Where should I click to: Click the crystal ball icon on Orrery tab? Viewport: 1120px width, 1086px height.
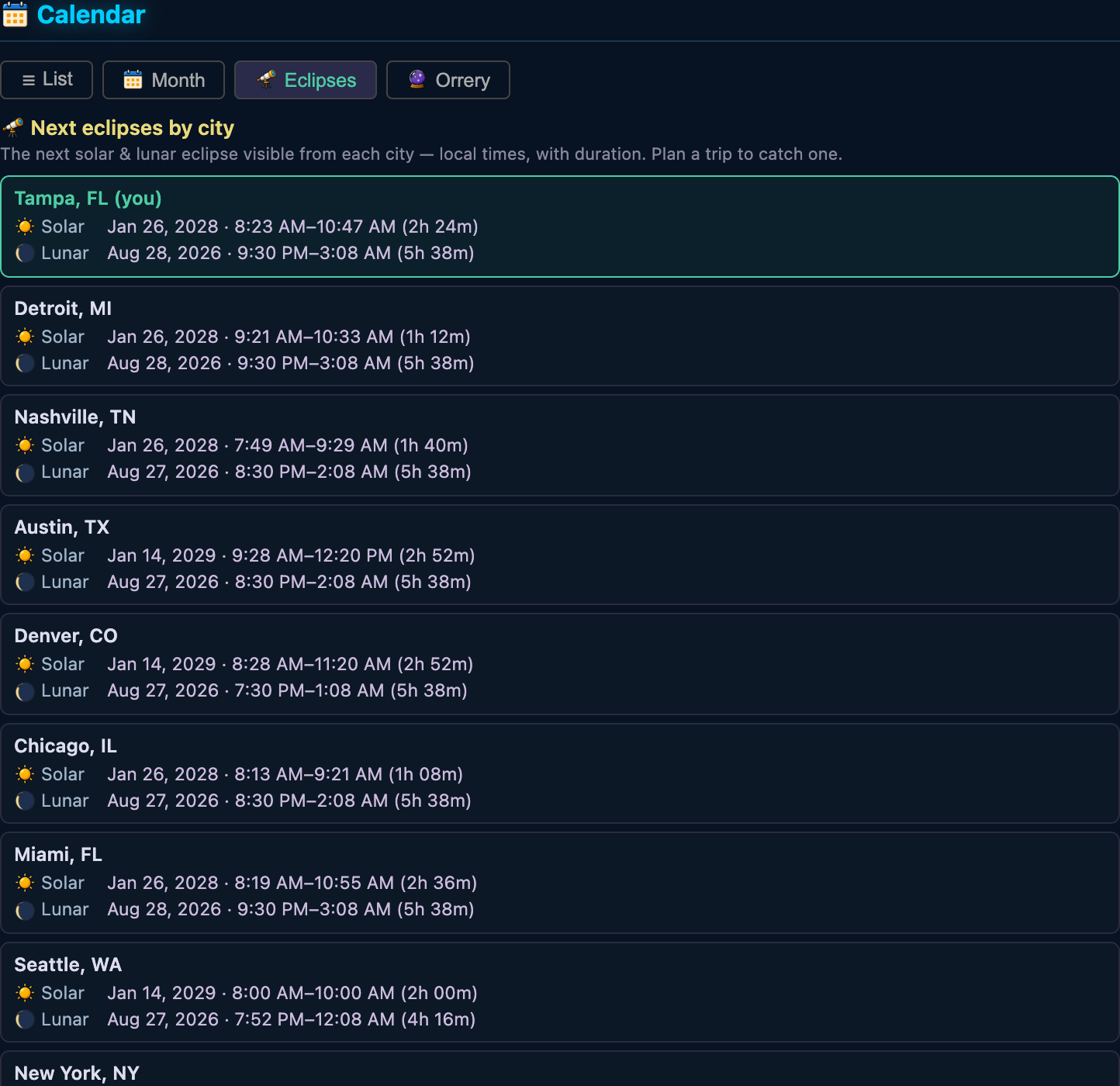pos(417,79)
